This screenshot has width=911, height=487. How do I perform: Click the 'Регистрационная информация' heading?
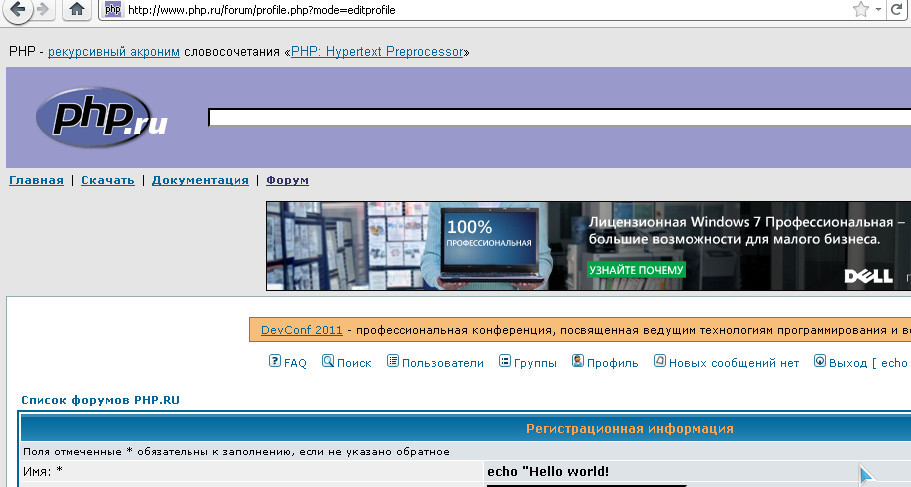click(x=630, y=429)
